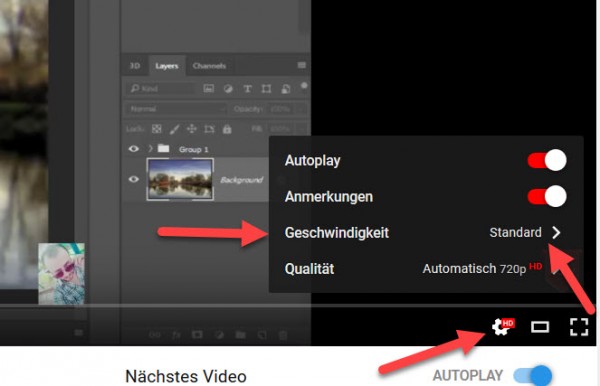Switch to theater mode view
The width and height of the screenshot is (600, 386).
coord(540,327)
